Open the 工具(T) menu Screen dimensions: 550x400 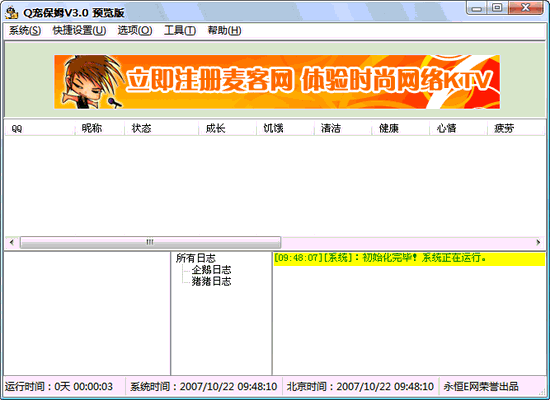(180, 31)
